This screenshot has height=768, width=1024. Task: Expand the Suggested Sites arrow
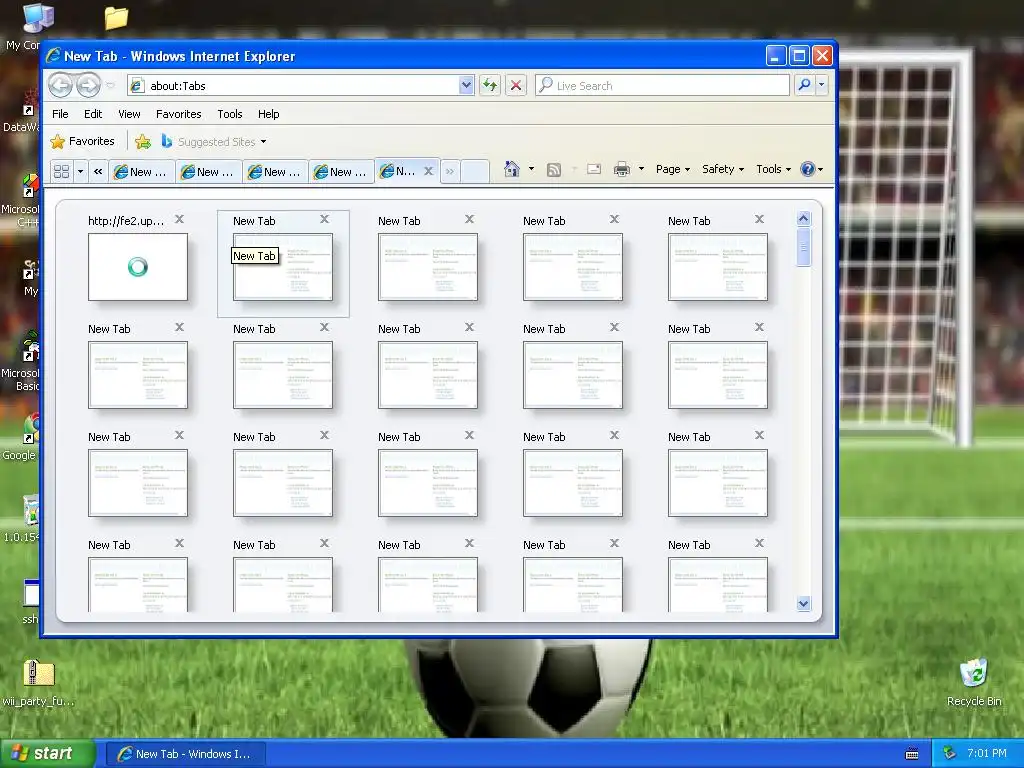click(x=263, y=142)
